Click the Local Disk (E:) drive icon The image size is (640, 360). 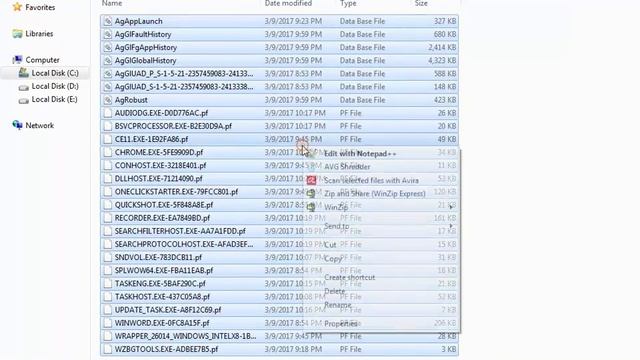24,100
